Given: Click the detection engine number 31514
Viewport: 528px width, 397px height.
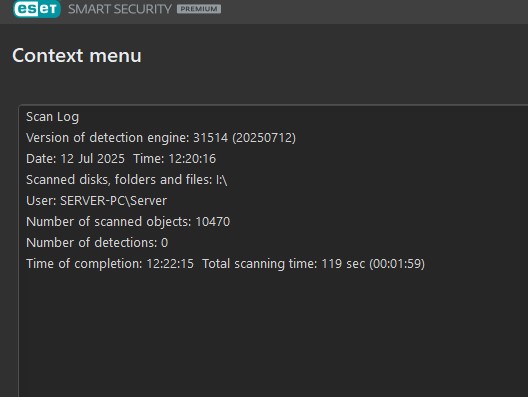Looking at the screenshot, I should pos(210,138).
